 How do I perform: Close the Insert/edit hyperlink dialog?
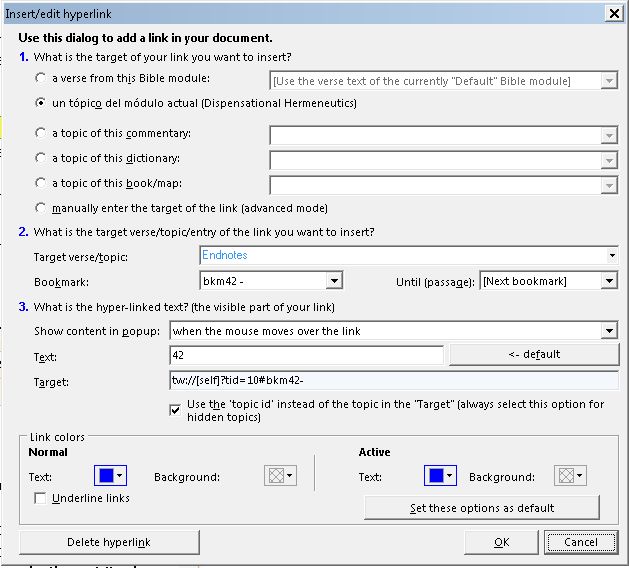click(x=614, y=14)
